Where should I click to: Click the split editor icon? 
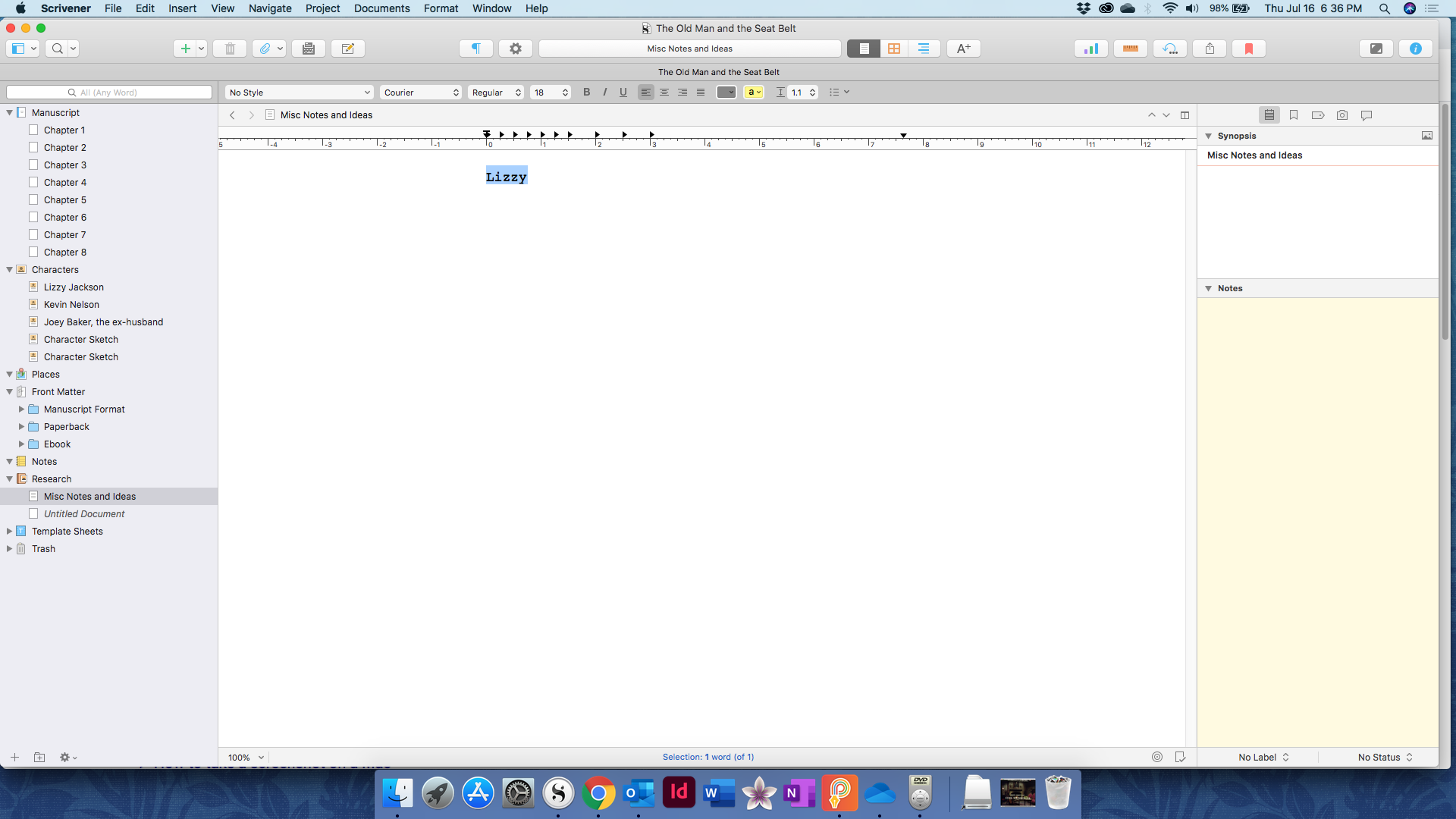click(x=1185, y=115)
